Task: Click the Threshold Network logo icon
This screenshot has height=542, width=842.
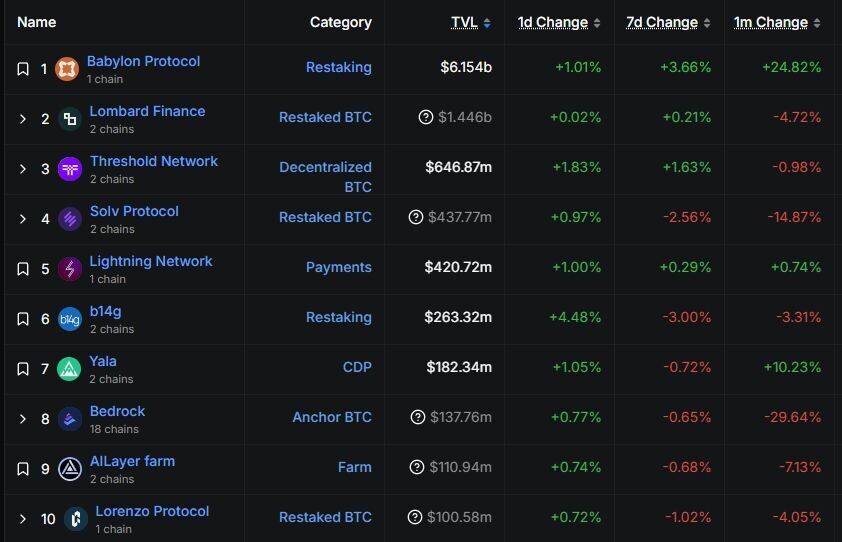Action: [x=70, y=169]
